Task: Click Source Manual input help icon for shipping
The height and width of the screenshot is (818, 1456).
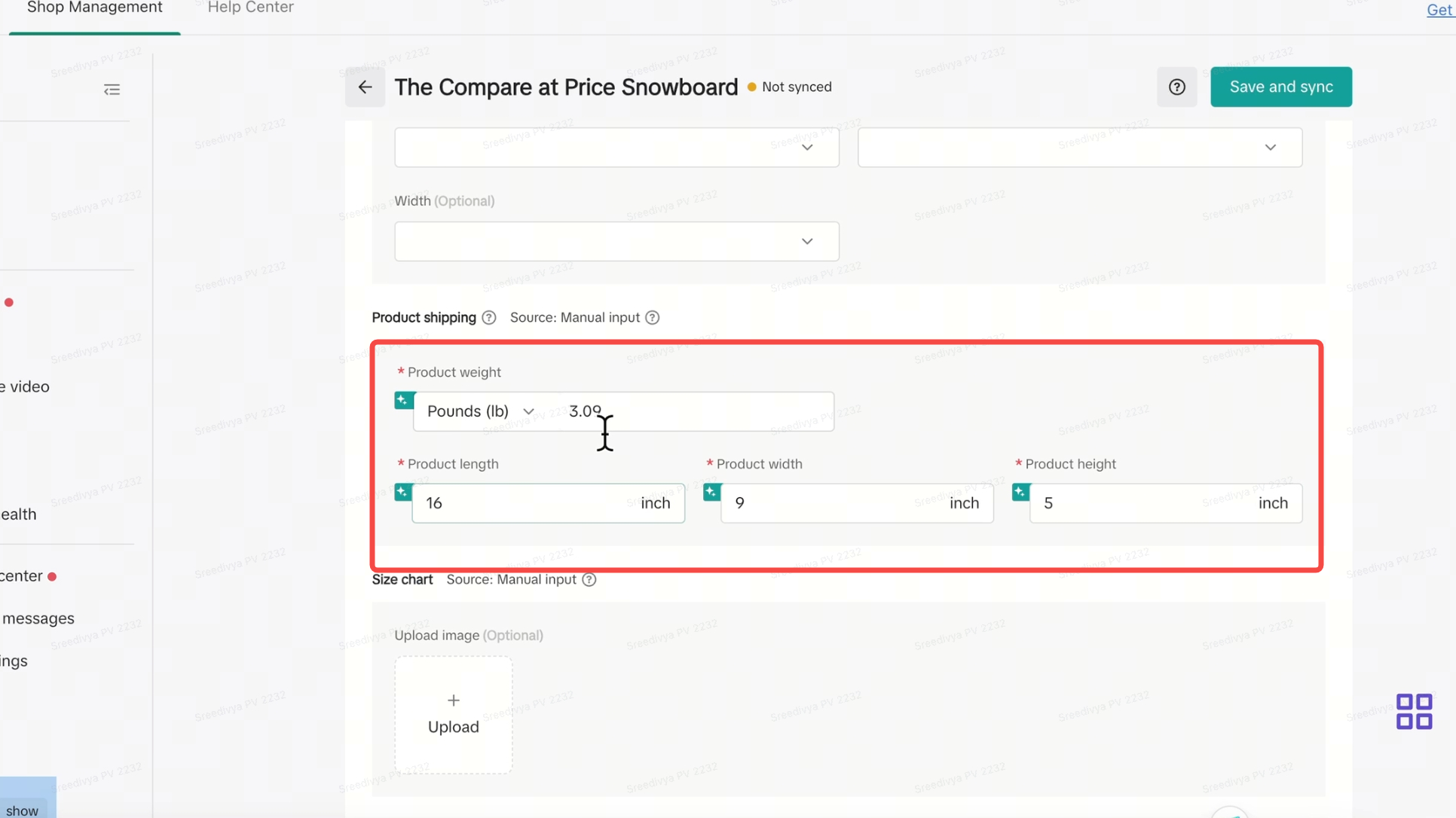Action: click(653, 318)
